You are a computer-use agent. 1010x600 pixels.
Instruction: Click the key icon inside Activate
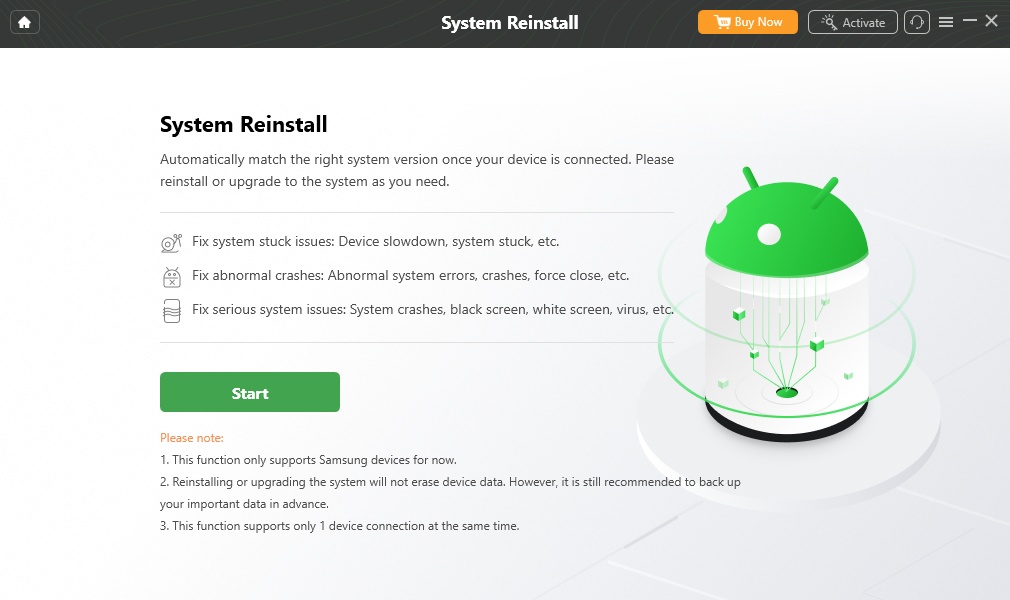coord(828,23)
